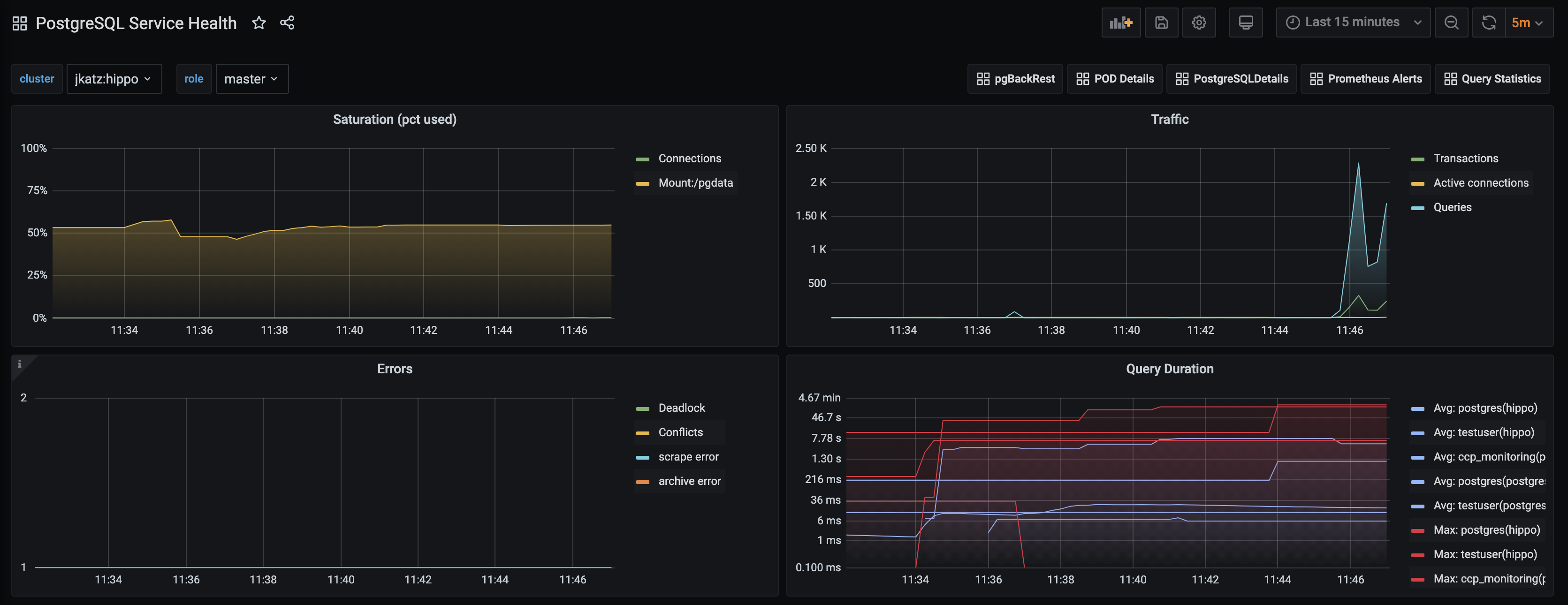Click the 4.67 min axis label in Query Duration
Image resolution: width=1568 pixels, height=605 pixels.
819,397
